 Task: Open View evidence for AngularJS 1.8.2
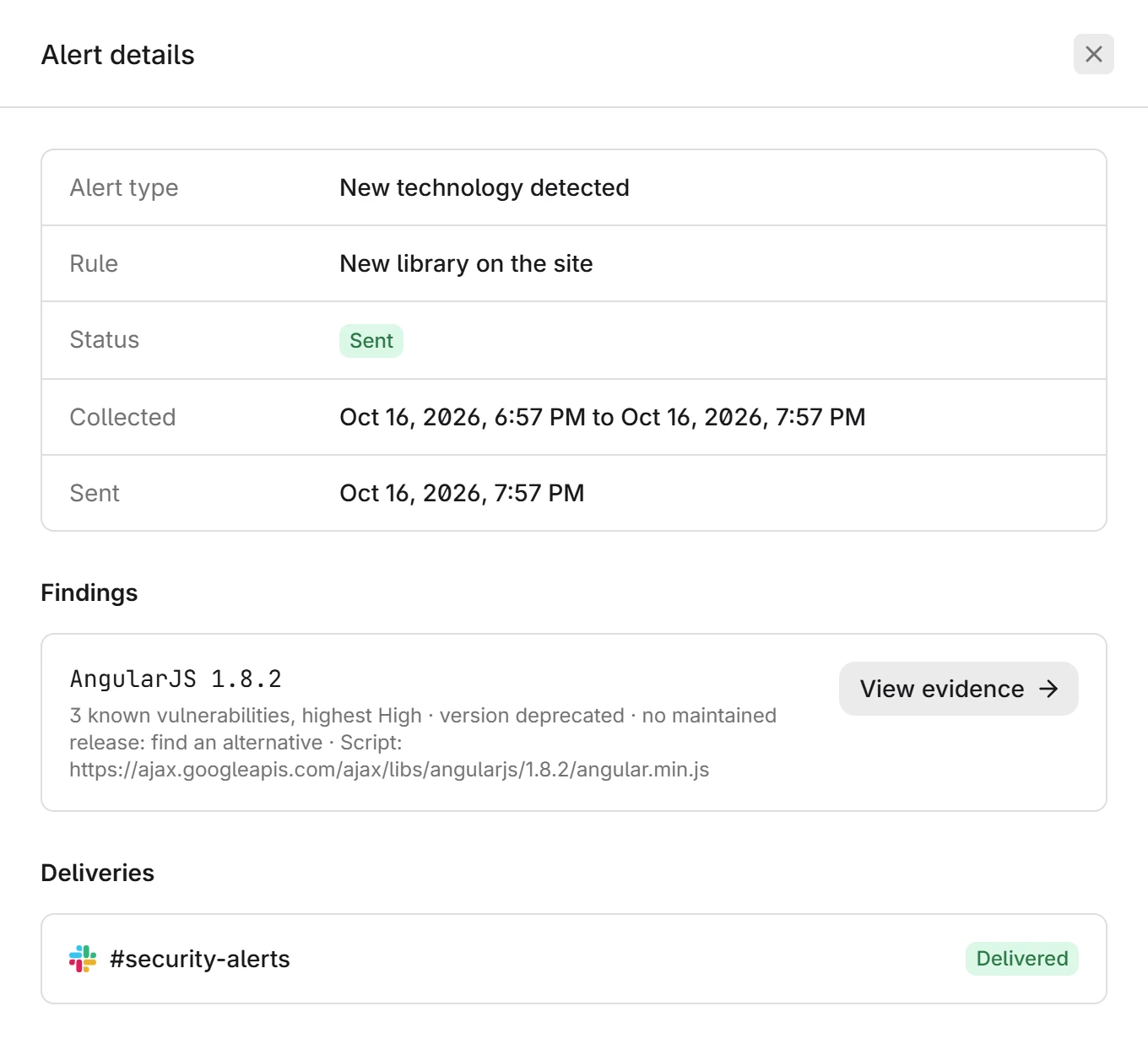(958, 689)
